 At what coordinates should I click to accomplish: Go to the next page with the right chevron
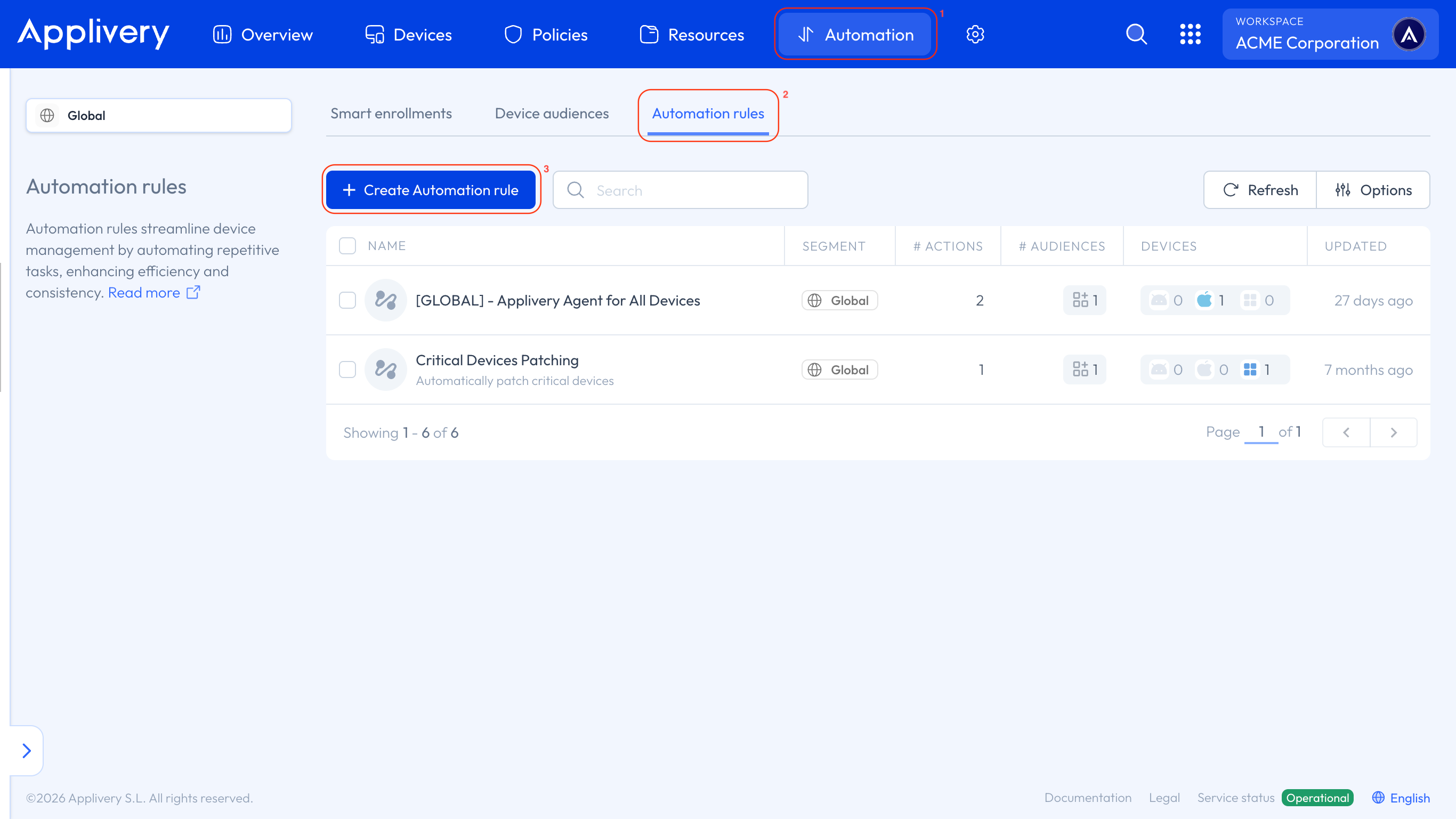coord(1394,432)
